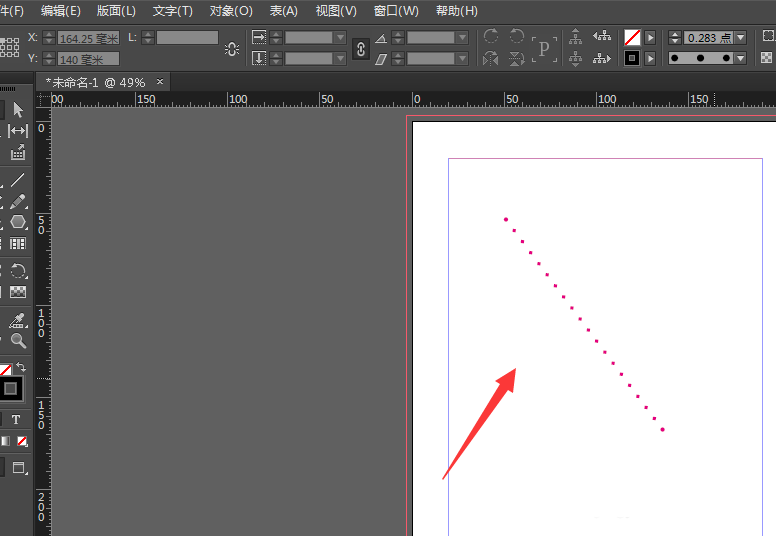Screen dimensions: 776x536
Task: Click rotate 90 degrees clockwise icon
Action: click(x=491, y=36)
